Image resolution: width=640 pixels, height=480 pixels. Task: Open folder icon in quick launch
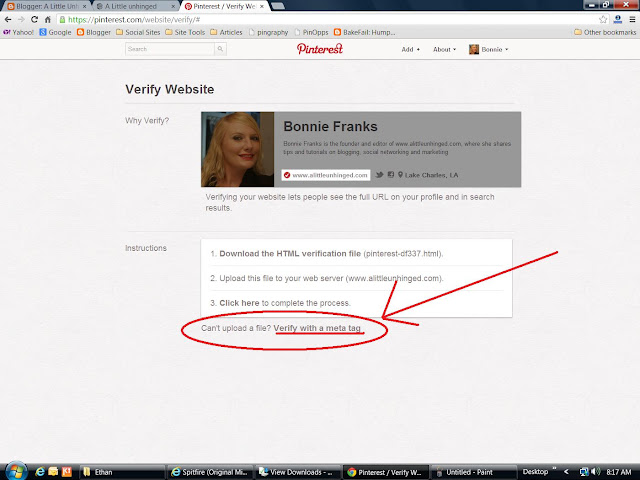tap(53, 472)
